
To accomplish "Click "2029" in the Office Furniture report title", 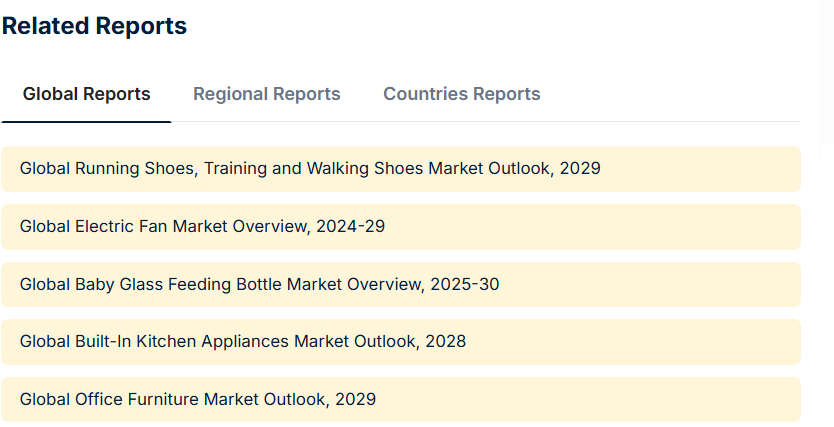I will click(x=356, y=399).
